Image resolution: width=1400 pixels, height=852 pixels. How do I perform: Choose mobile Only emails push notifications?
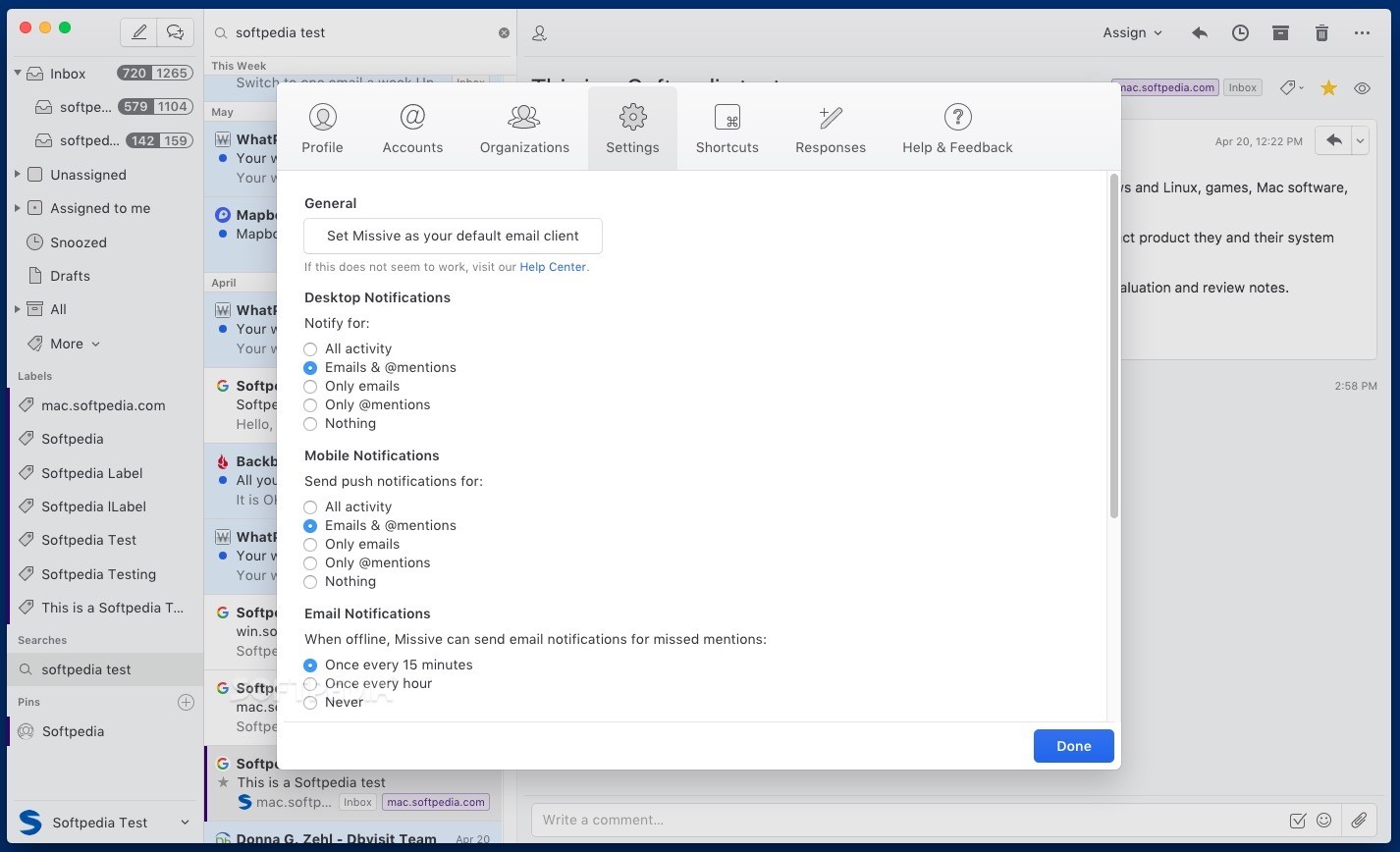click(310, 544)
